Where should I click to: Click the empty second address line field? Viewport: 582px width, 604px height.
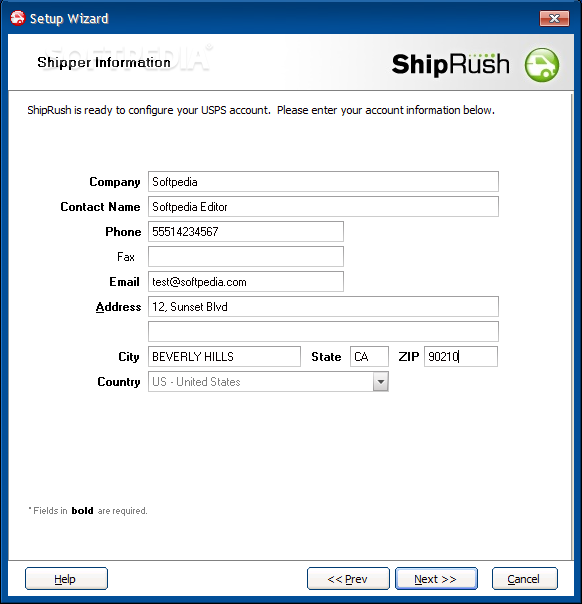coord(323,332)
